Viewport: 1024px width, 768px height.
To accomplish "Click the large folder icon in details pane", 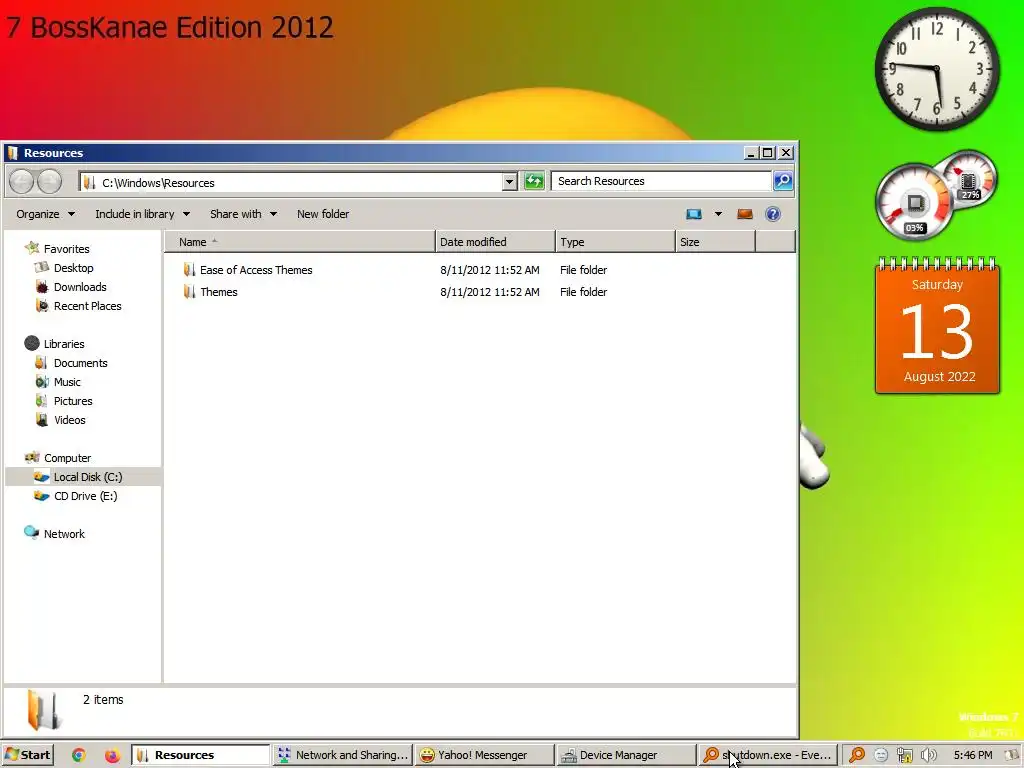I will pos(44,709).
